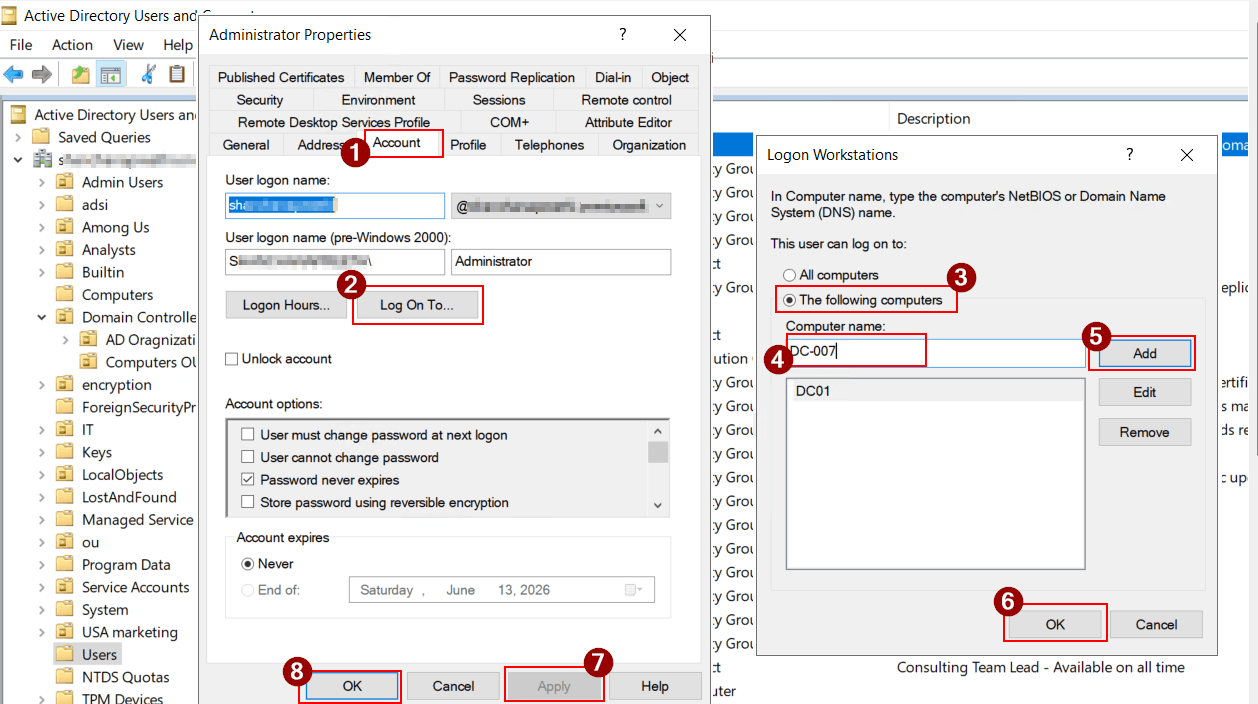Viewport: 1258px width, 704px height.
Task: Click the adsi OU folder icon
Action: point(65,204)
